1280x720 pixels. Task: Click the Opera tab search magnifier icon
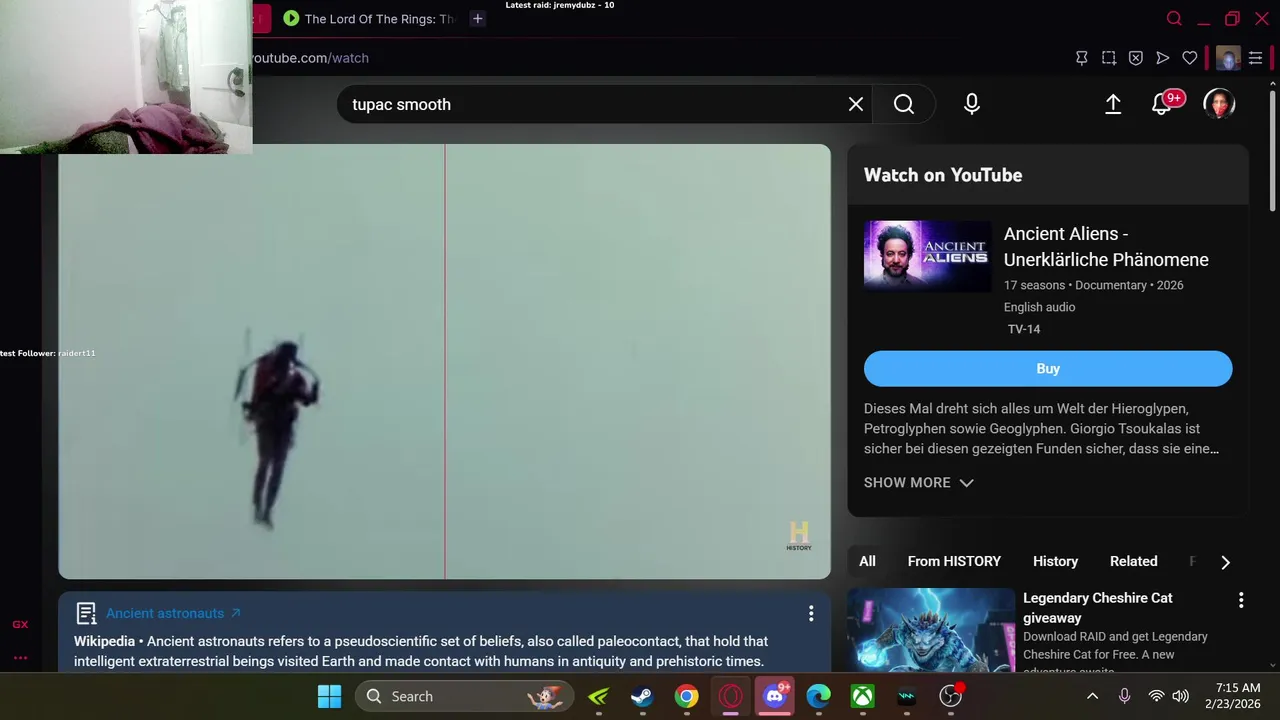pyautogui.click(x=1175, y=18)
